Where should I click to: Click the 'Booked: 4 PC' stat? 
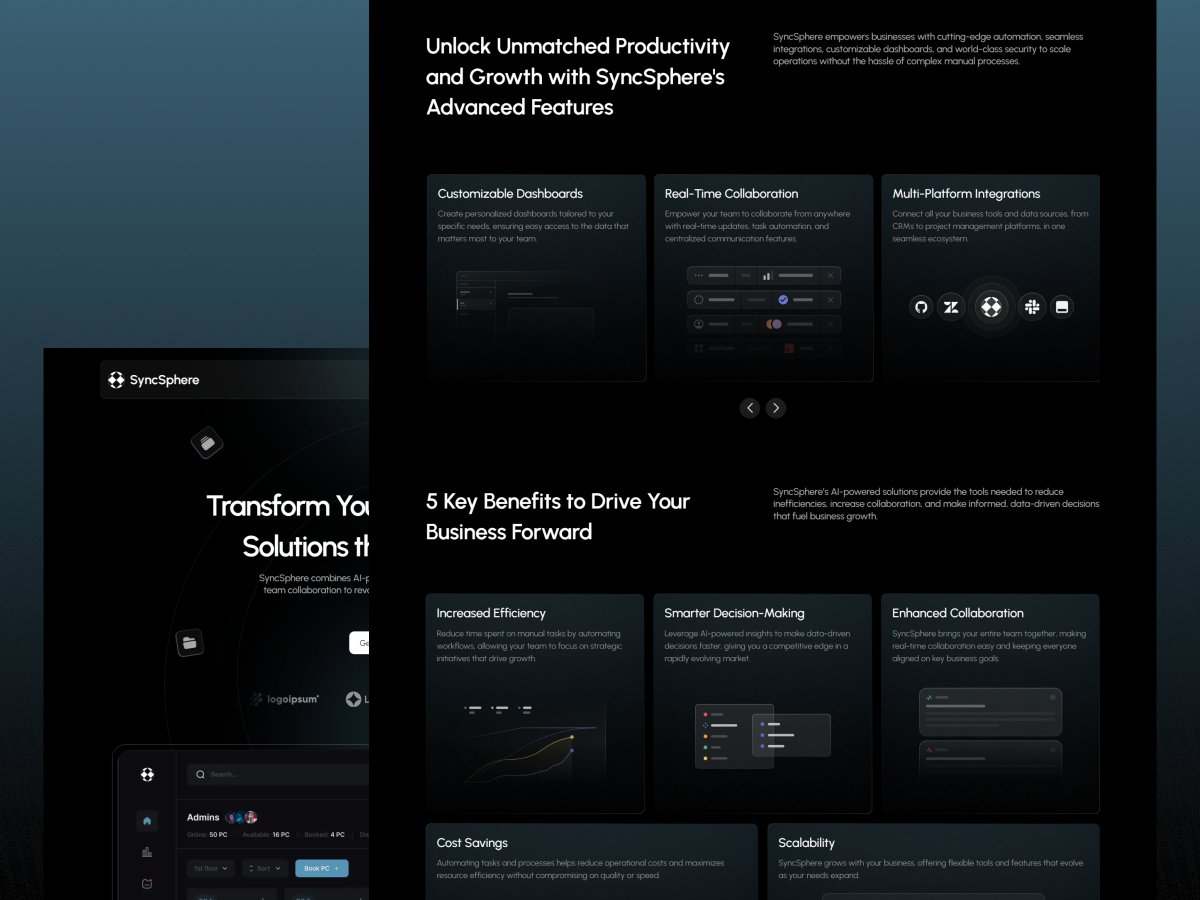[324, 834]
